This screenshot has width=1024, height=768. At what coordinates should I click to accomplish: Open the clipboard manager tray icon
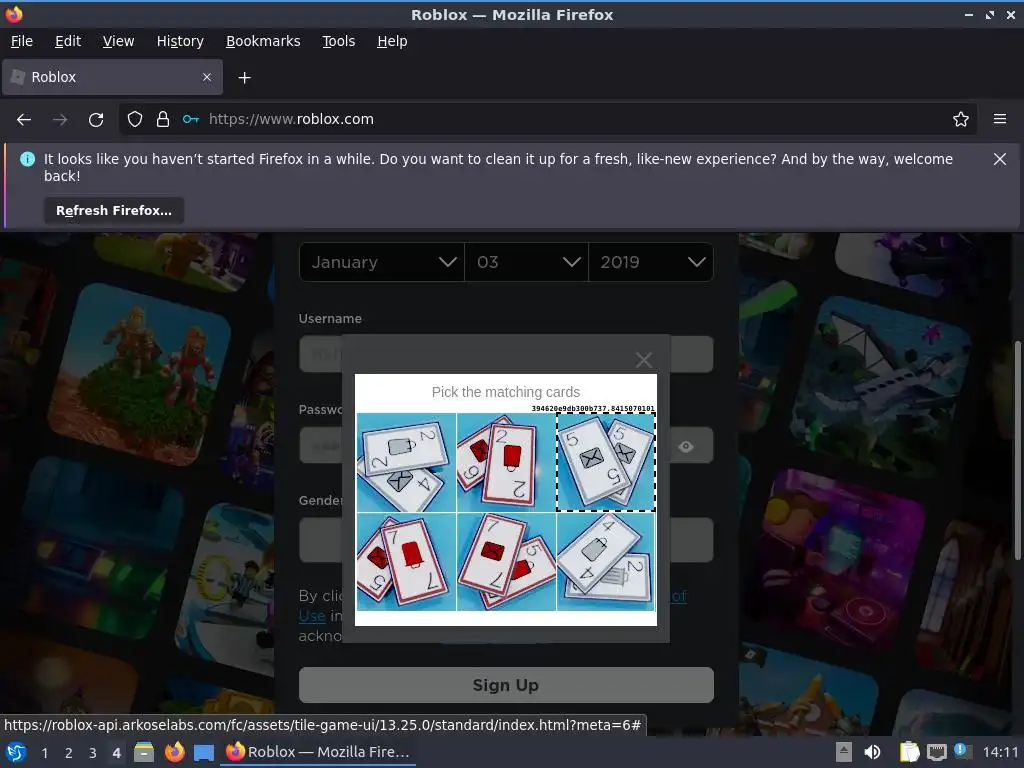coord(909,752)
